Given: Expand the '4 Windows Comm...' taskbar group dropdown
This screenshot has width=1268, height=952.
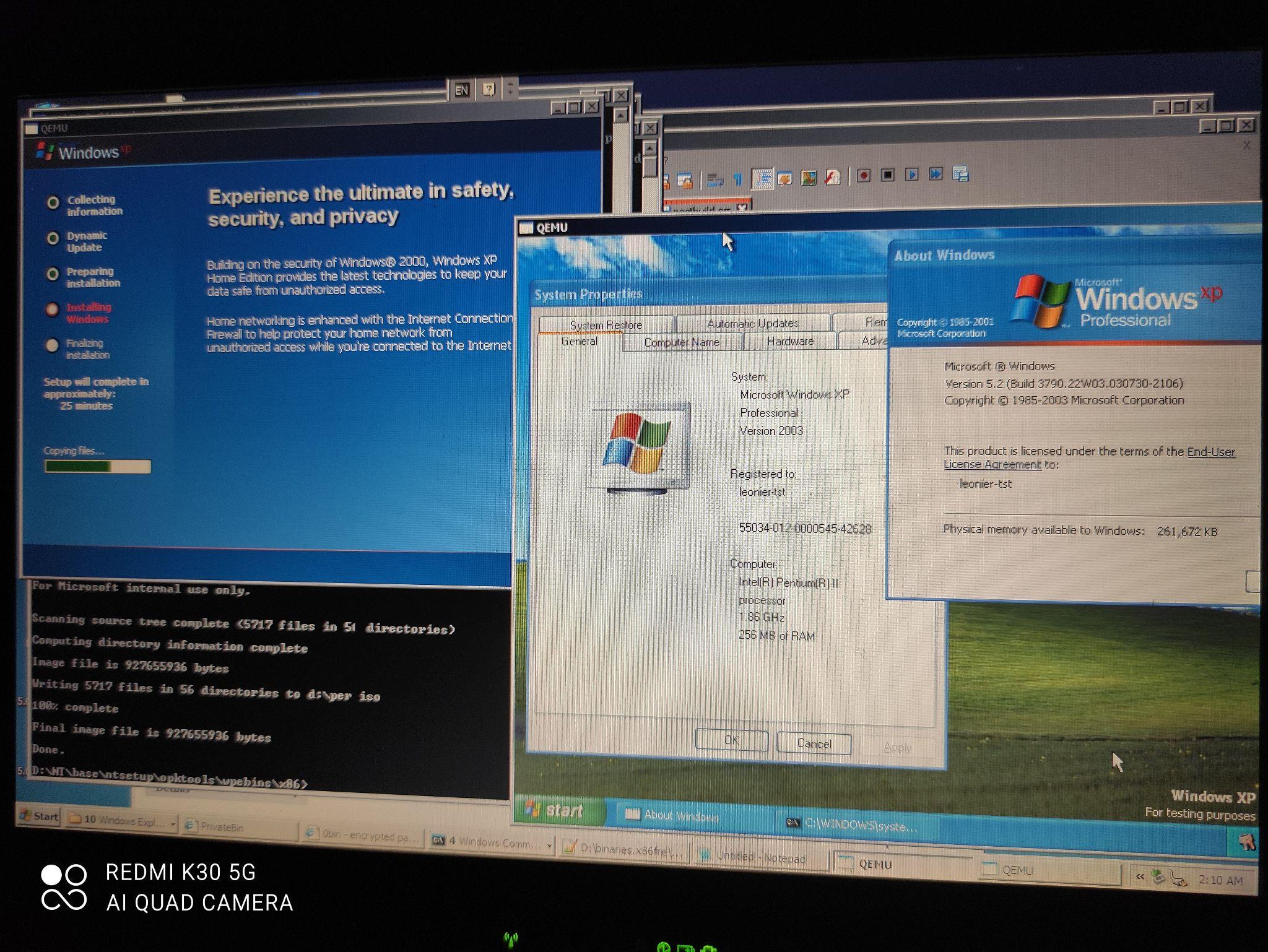Looking at the screenshot, I should [x=549, y=846].
